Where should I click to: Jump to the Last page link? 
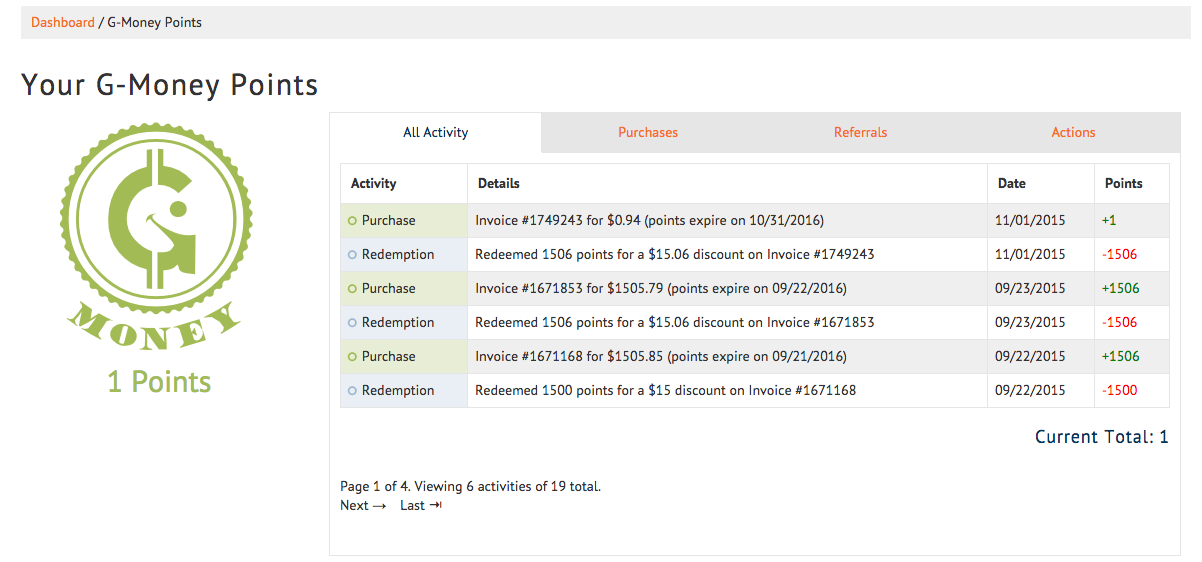click(x=413, y=506)
